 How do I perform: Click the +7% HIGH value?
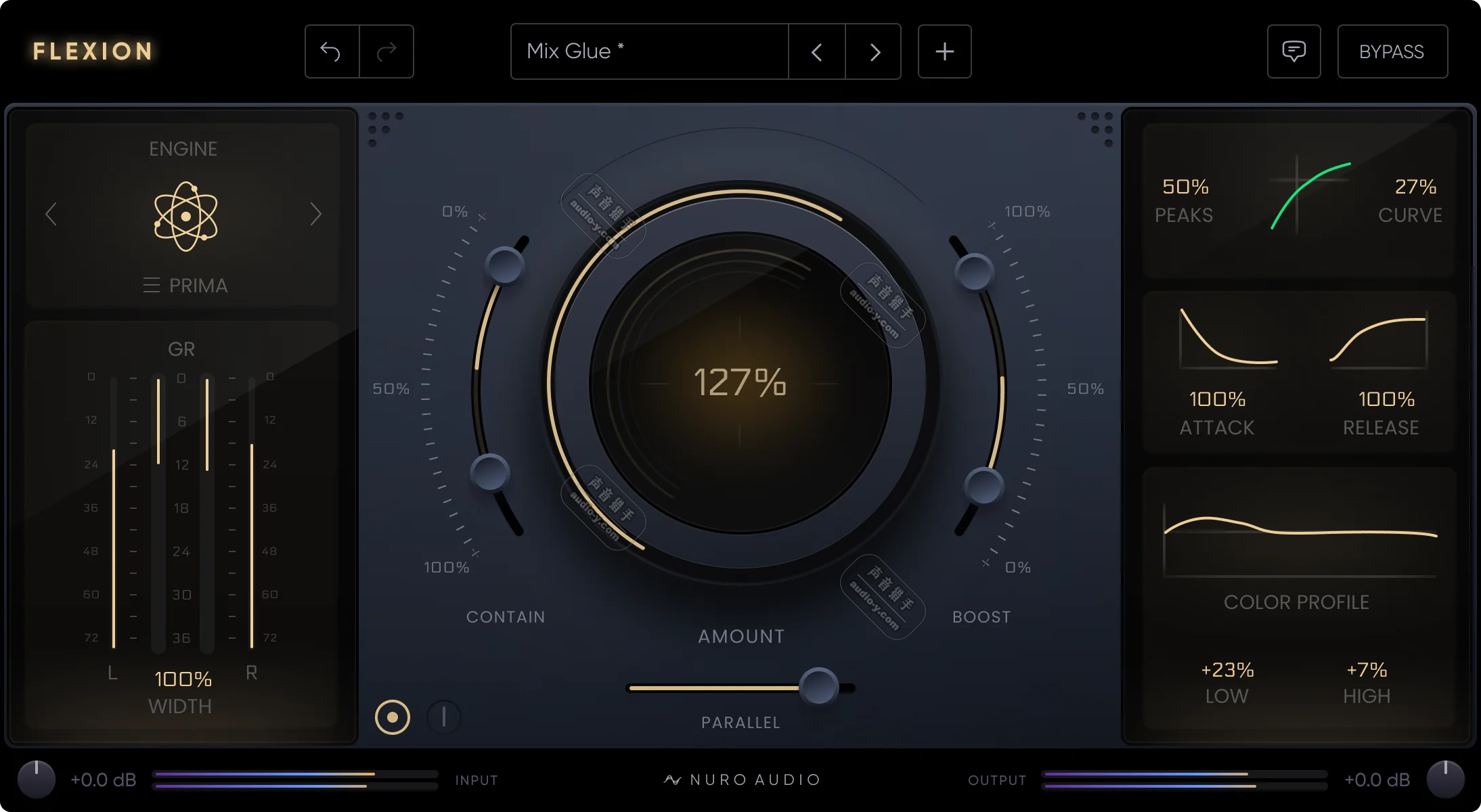point(1367,670)
